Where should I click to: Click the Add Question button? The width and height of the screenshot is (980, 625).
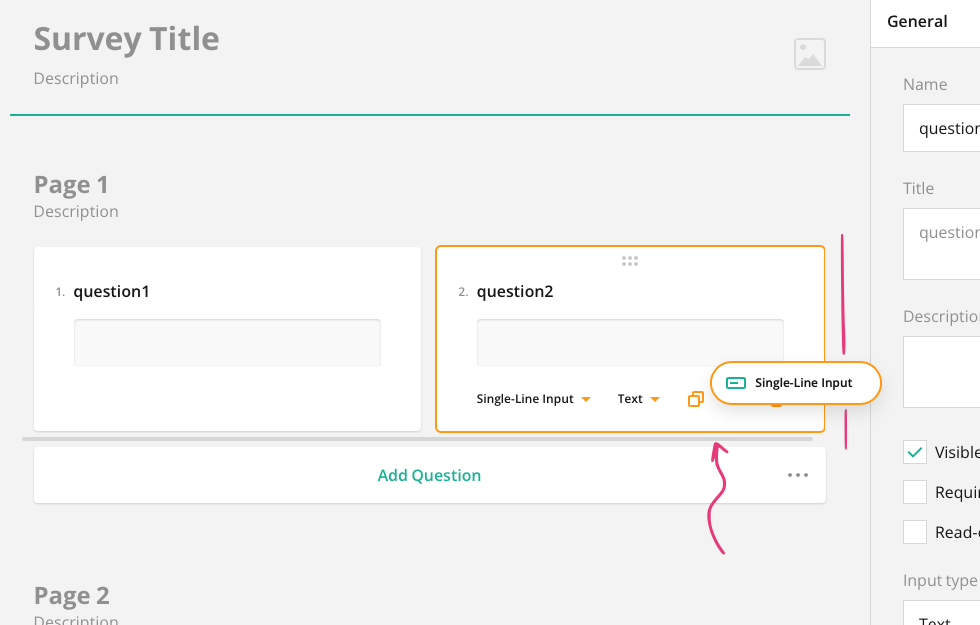pyautogui.click(x=429, y=475)
